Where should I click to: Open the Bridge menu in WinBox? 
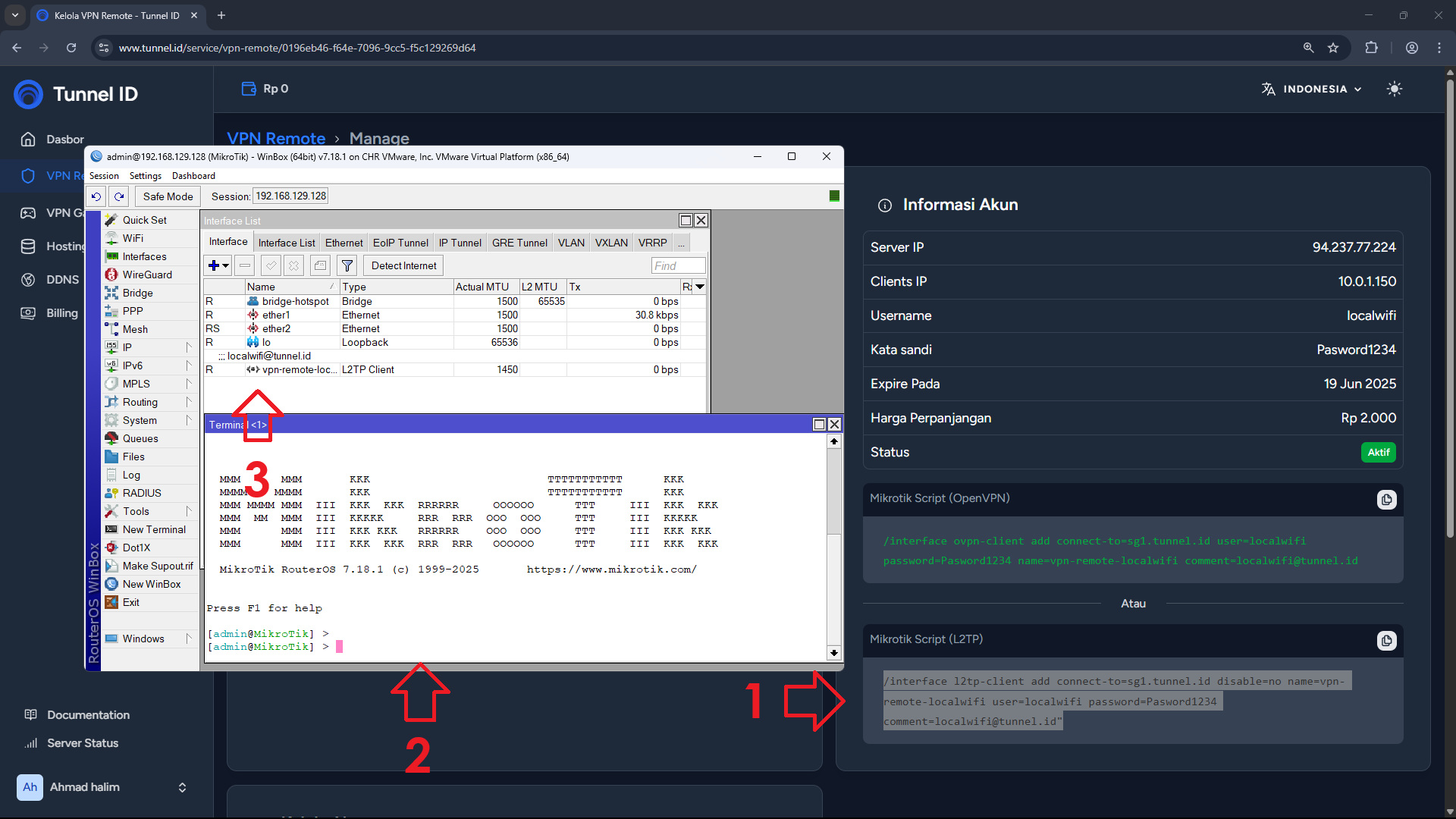pyautogui.click(x=137, y=293)
